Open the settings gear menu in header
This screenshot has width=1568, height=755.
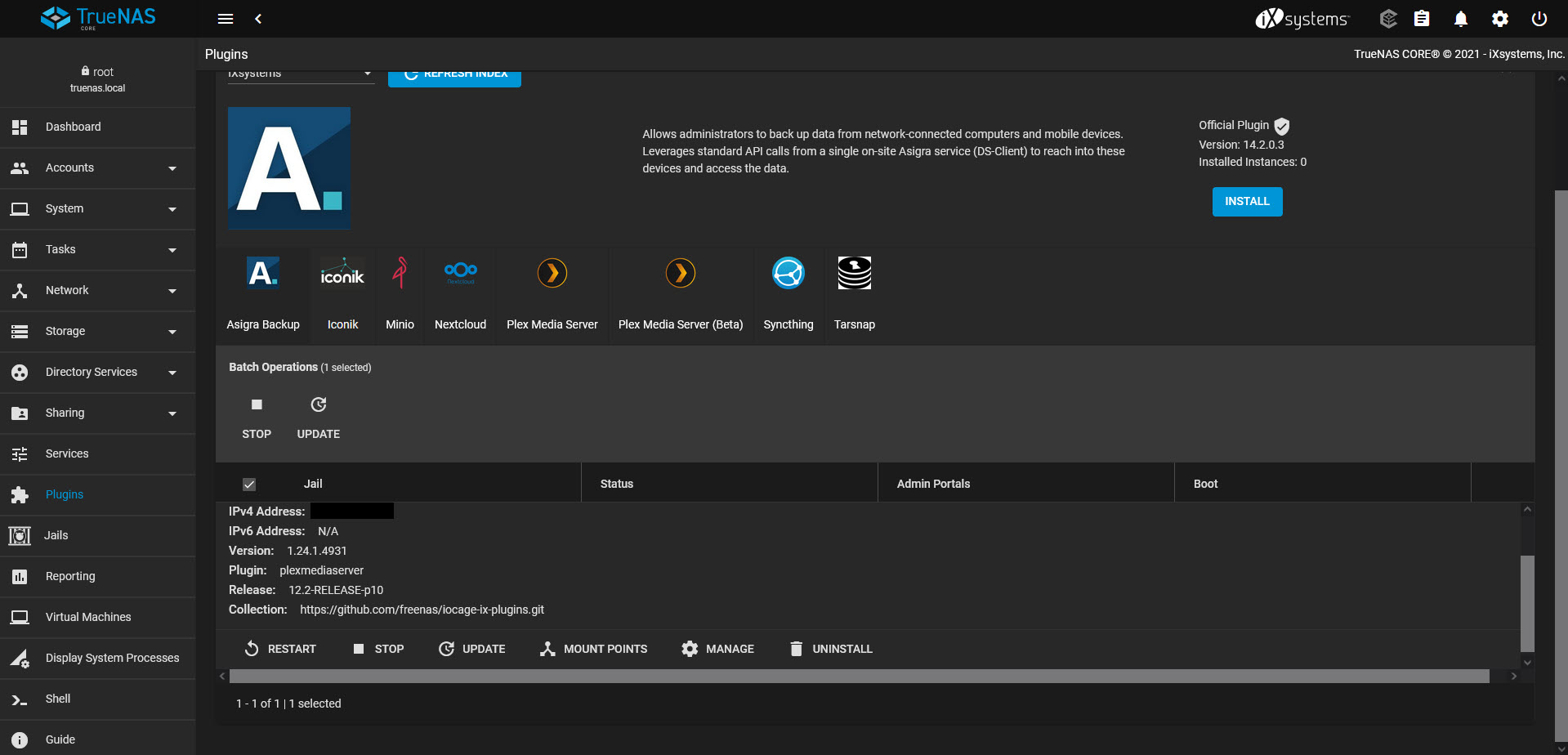1500,19
